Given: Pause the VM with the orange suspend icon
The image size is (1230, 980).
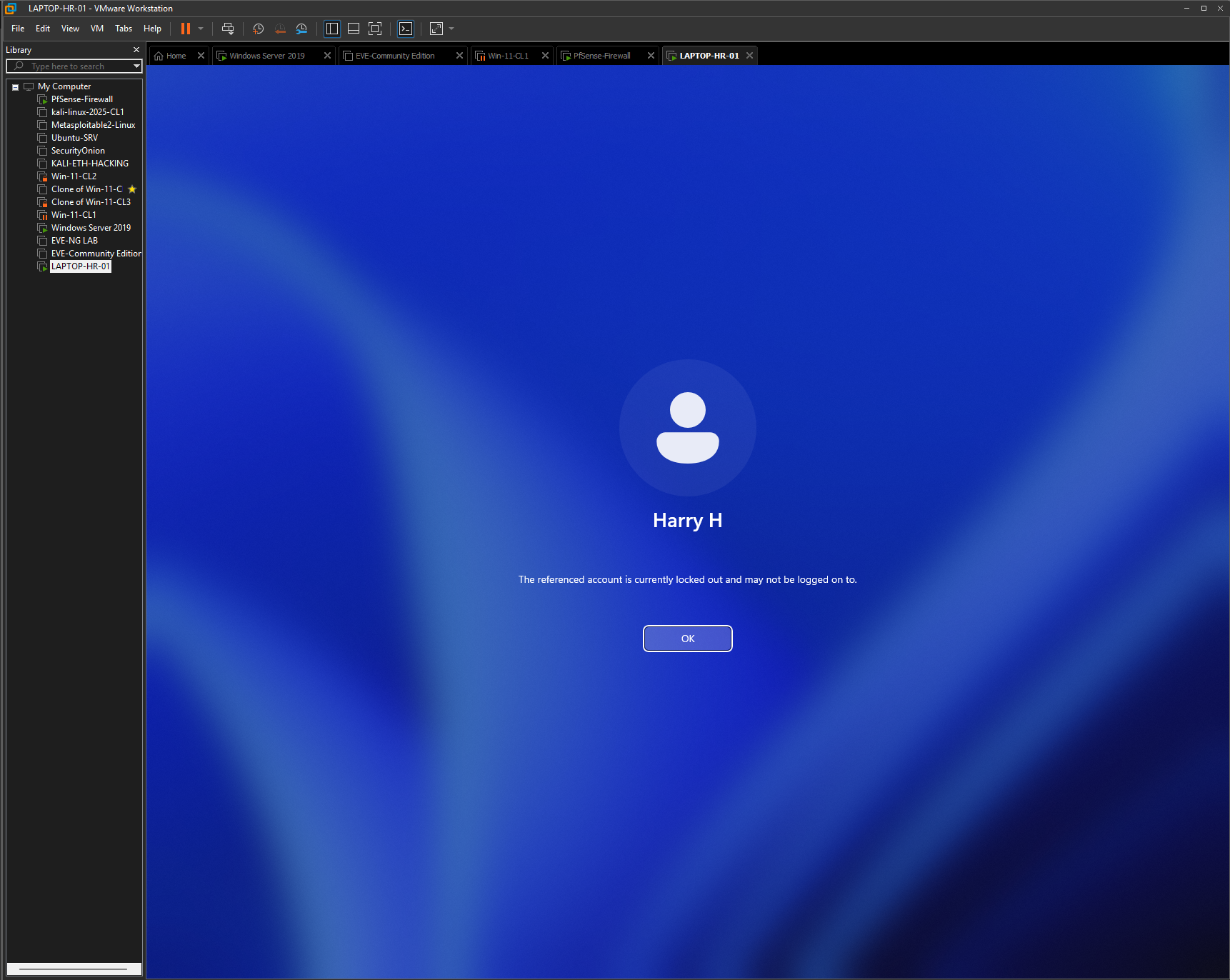Looking at the screenshot, I should (186, 29).
